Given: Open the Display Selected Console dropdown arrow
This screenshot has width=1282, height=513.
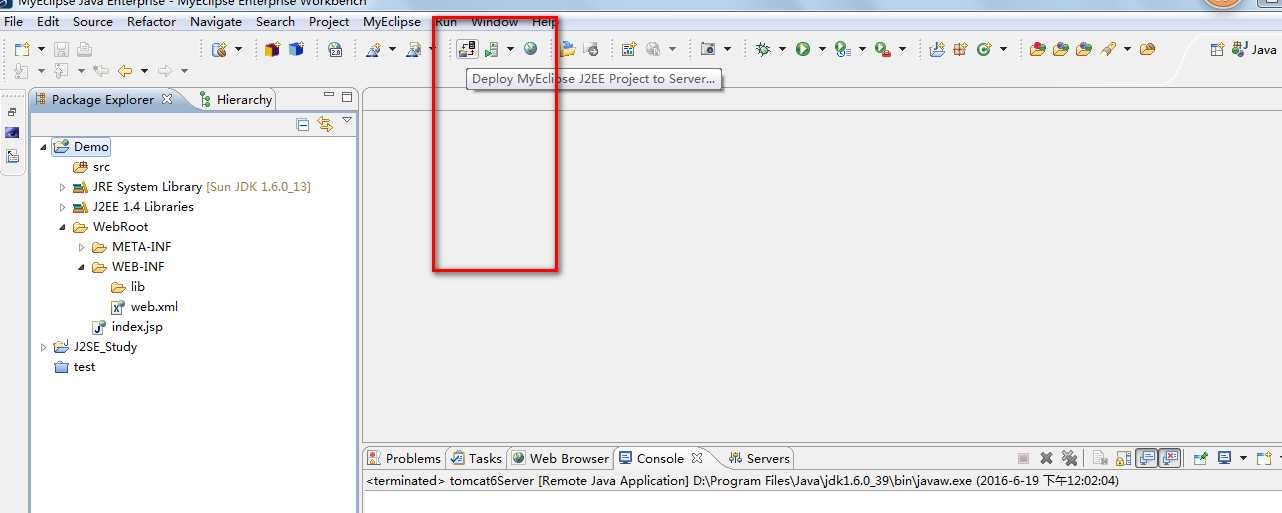Looking at the screenshot, I should pyautogui.click(x=1243, y=458).
